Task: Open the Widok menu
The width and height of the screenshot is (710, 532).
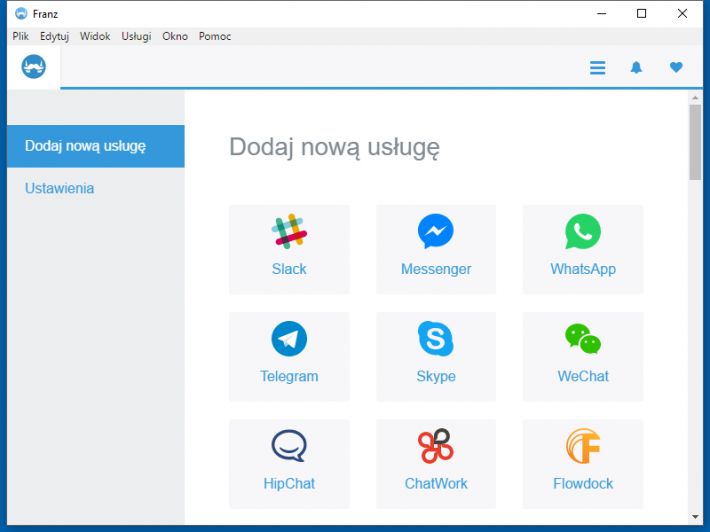Action: 95,36
